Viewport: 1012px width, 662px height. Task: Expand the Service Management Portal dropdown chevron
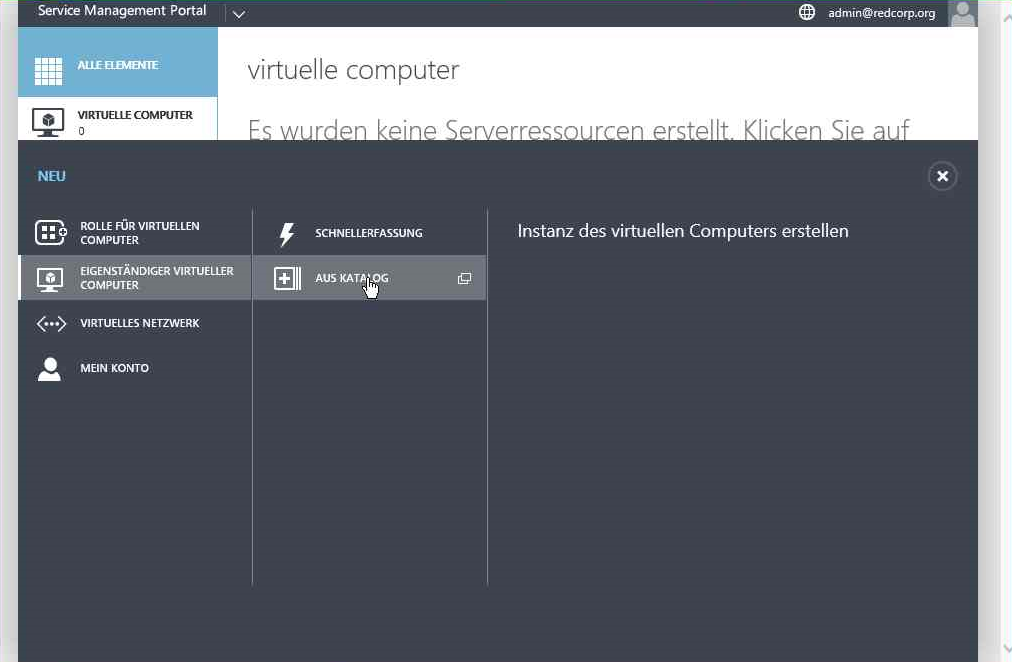[238, 14]
